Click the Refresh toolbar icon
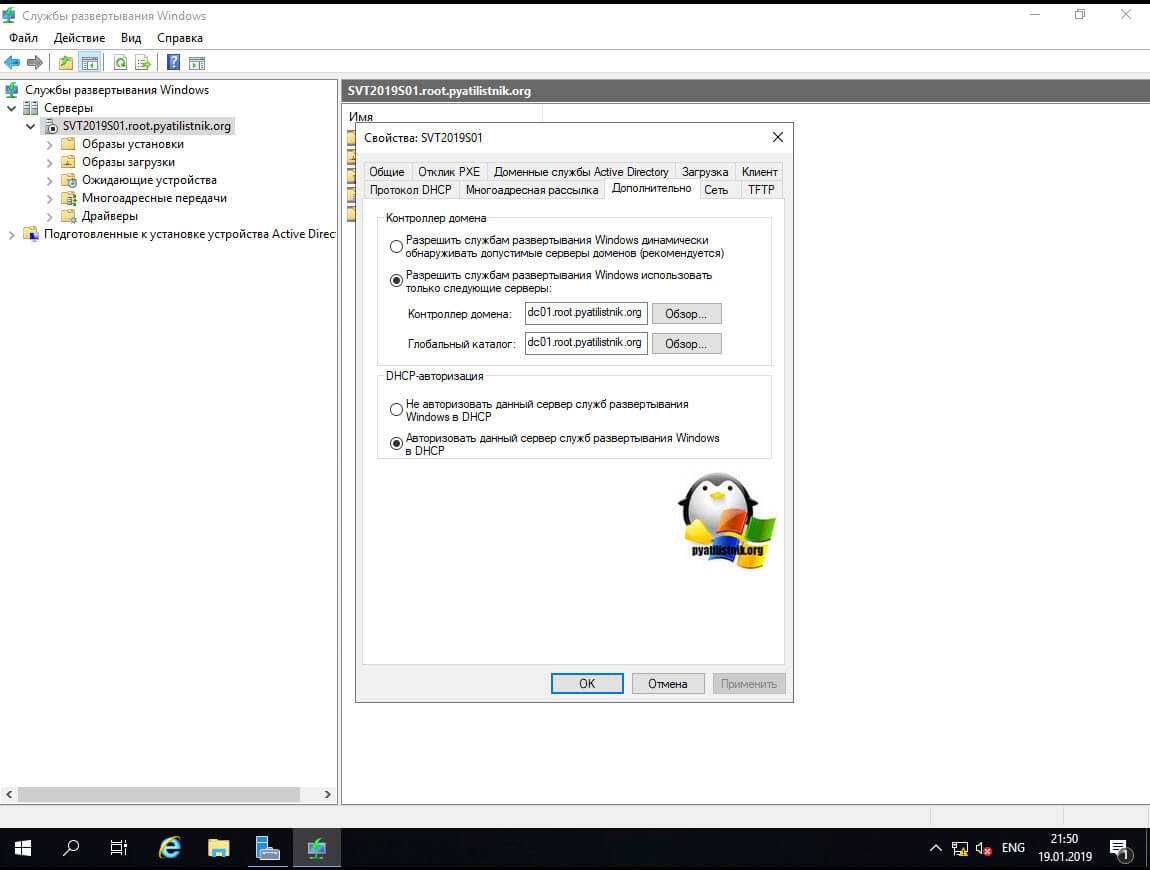The width and height of the screenshot is (1150, 870). 120,62
